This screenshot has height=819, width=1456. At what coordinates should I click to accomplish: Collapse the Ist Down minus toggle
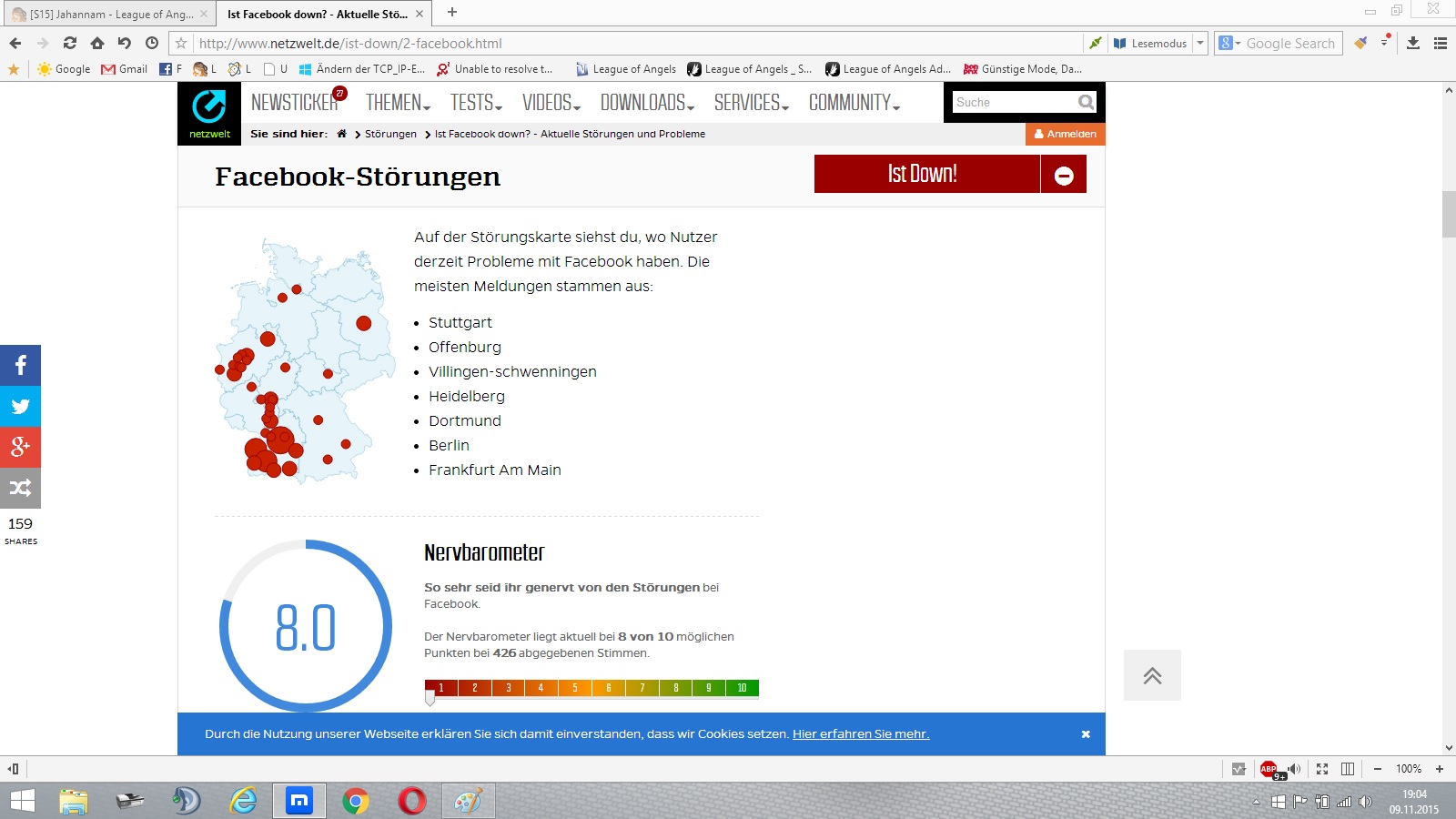tap(1064, 175)
